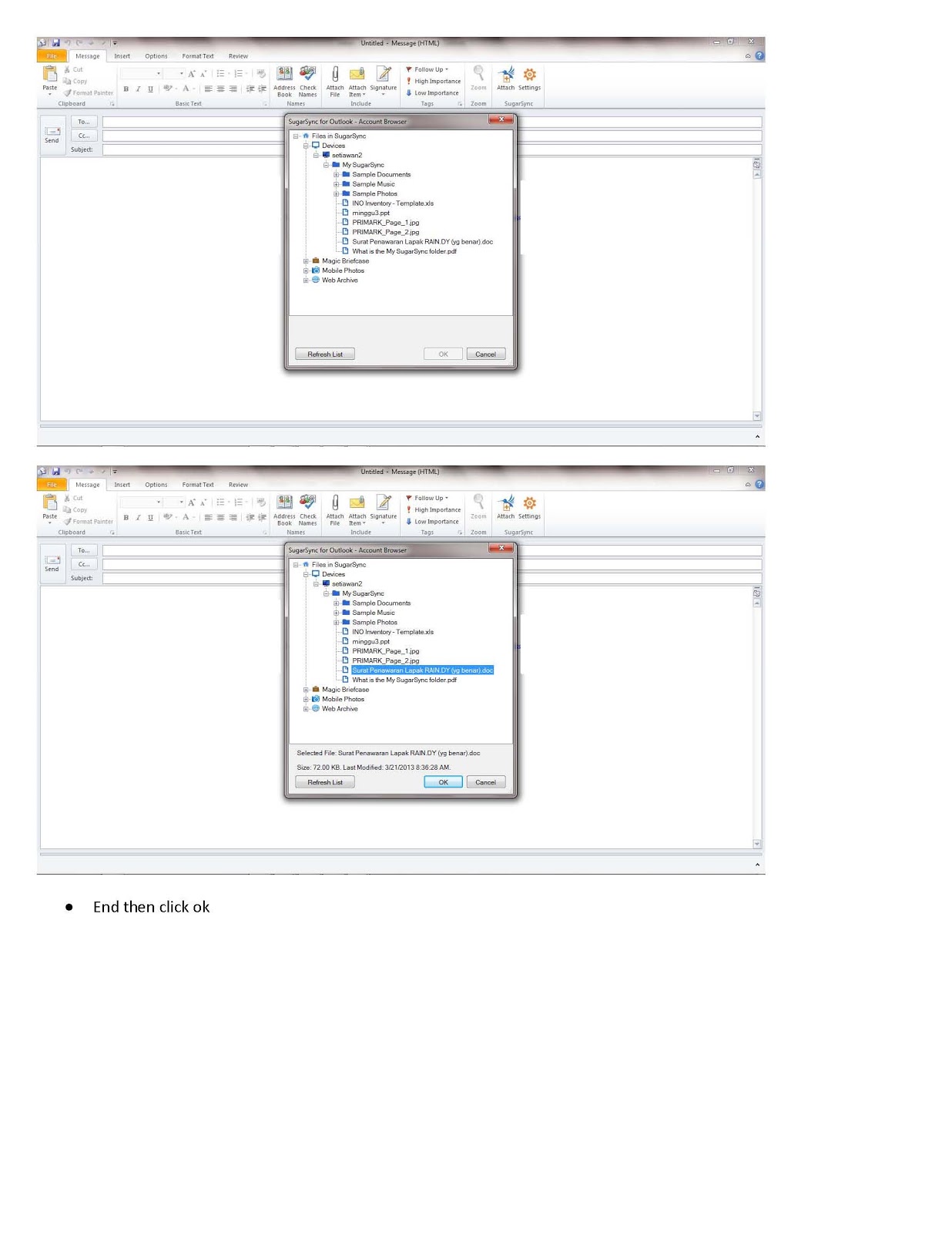The height and width of the screenshot is (1233, 952).
Task: Switch to Options tab in upper screenshot
Action: pos(156,56)
